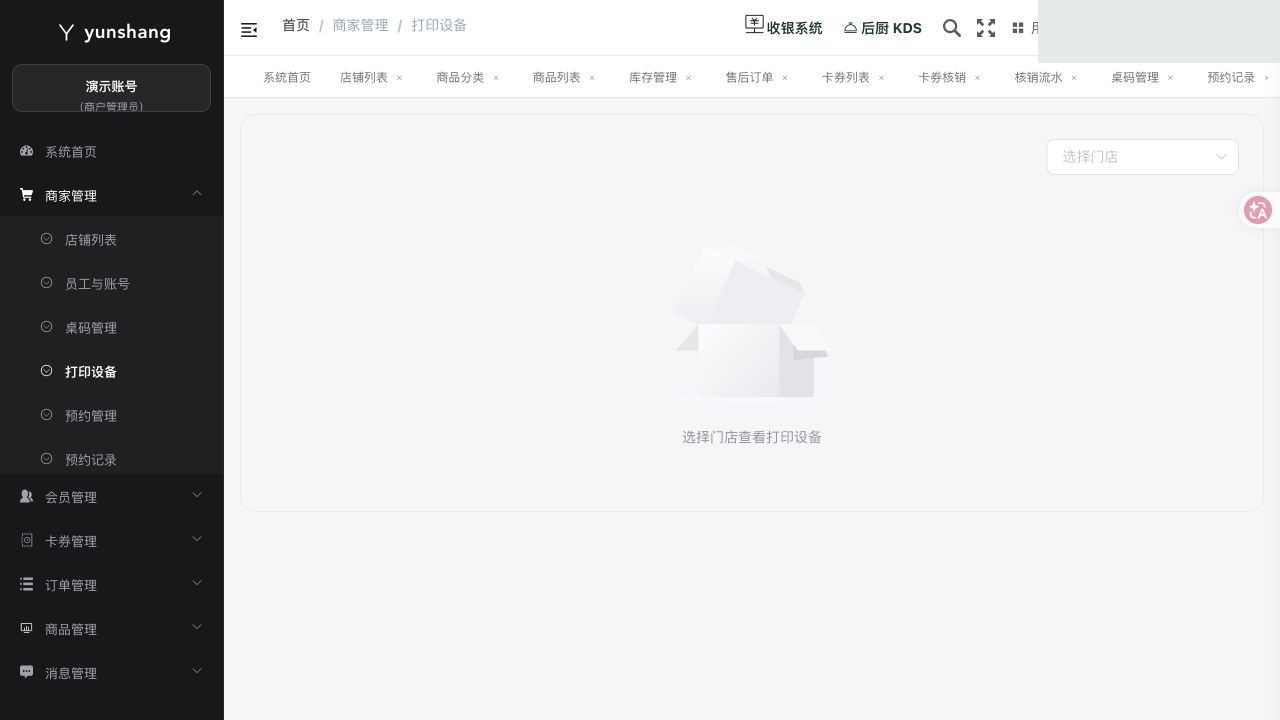Expand the 会员管理 menu

111,497
